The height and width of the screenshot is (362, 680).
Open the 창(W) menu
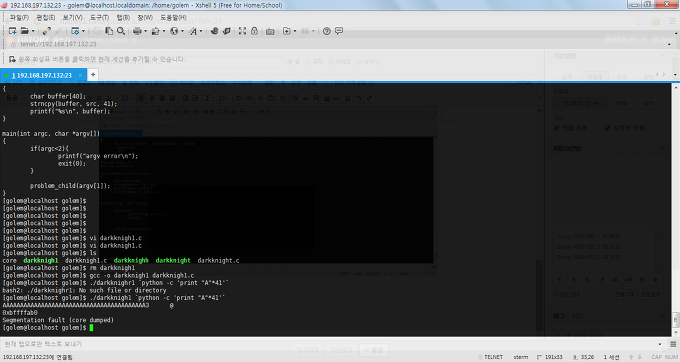pyautogui.click(x=145, y=17)
